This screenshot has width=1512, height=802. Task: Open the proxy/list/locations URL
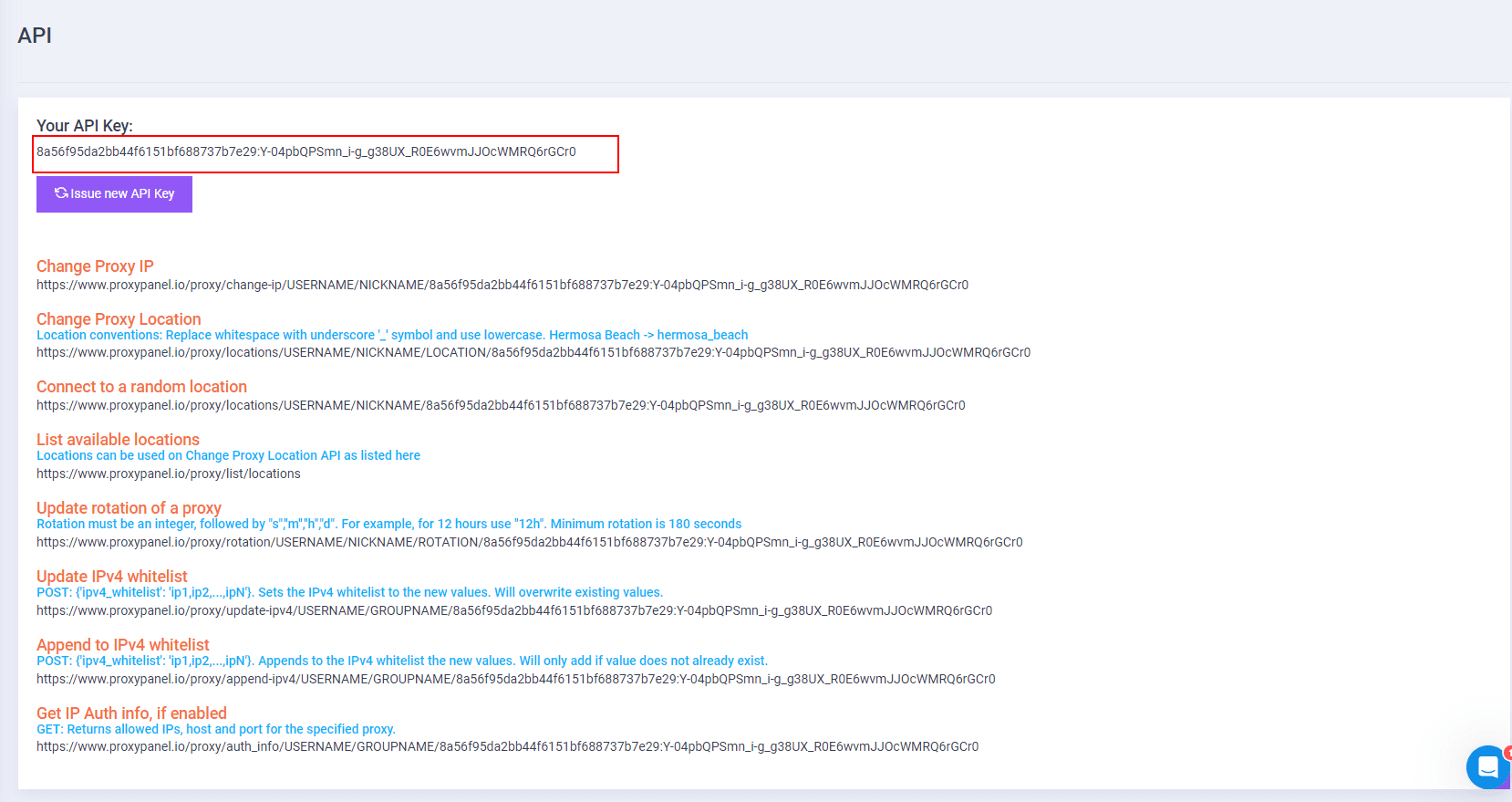click(x=168, y=474)
